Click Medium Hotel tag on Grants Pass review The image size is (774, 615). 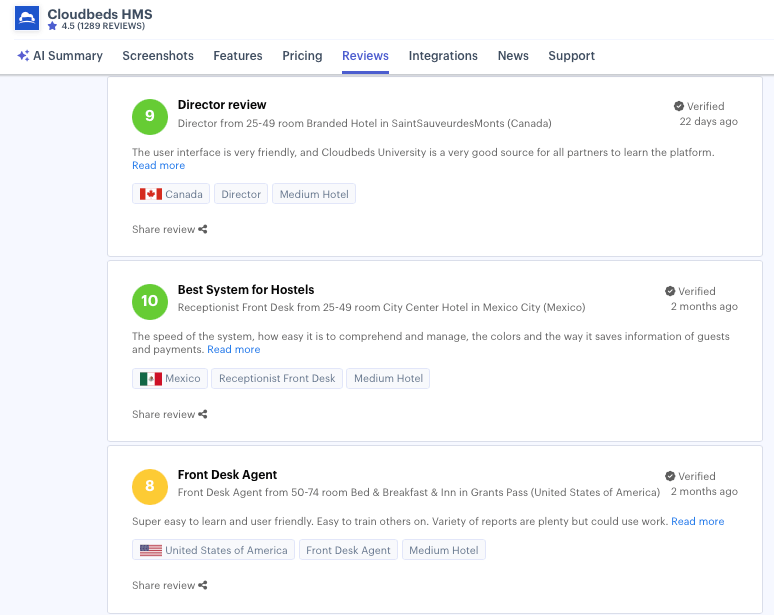coord(444,550)
